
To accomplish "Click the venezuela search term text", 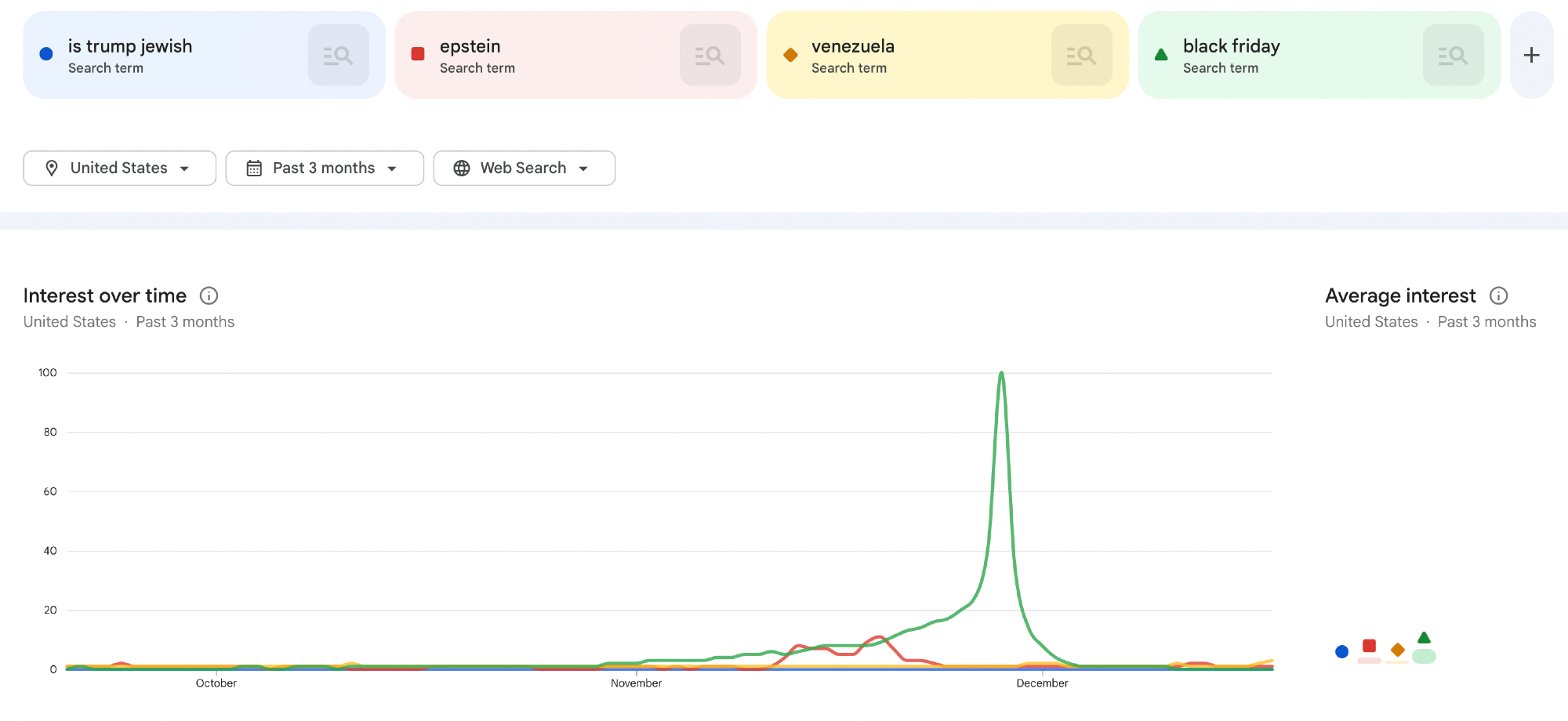I will 852,46.
